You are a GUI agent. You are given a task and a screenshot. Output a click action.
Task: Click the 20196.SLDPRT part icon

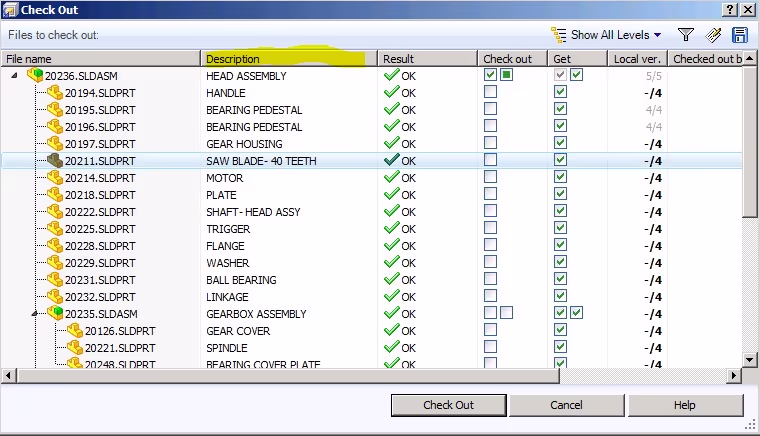tap(55, 126)
